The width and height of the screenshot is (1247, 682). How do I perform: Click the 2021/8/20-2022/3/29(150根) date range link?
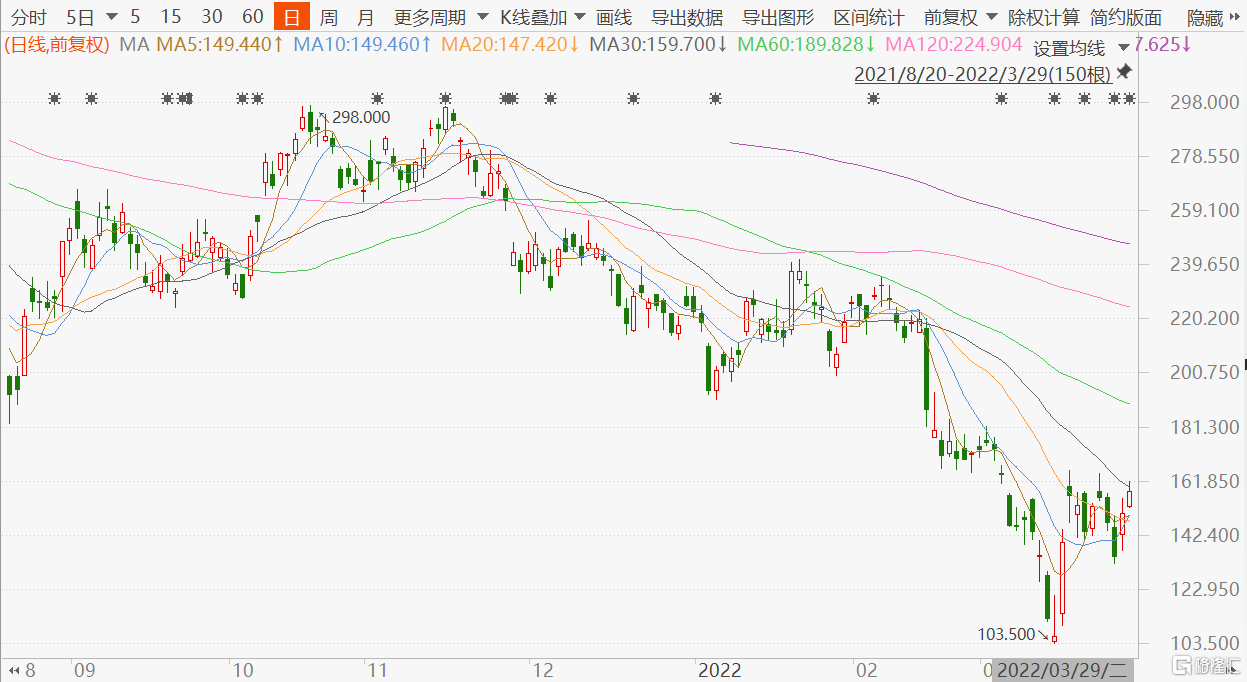(x=982, y=73)
